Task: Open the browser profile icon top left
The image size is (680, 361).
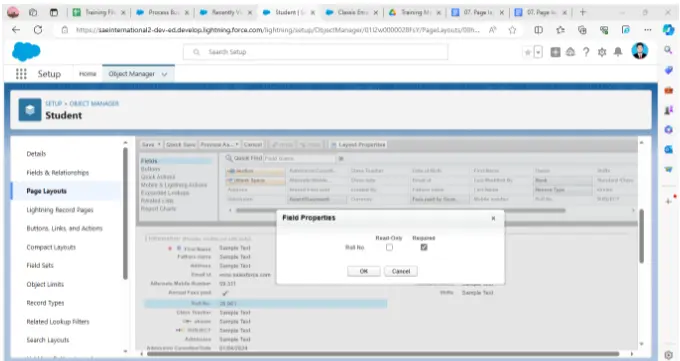Action: tap(13, 12)
